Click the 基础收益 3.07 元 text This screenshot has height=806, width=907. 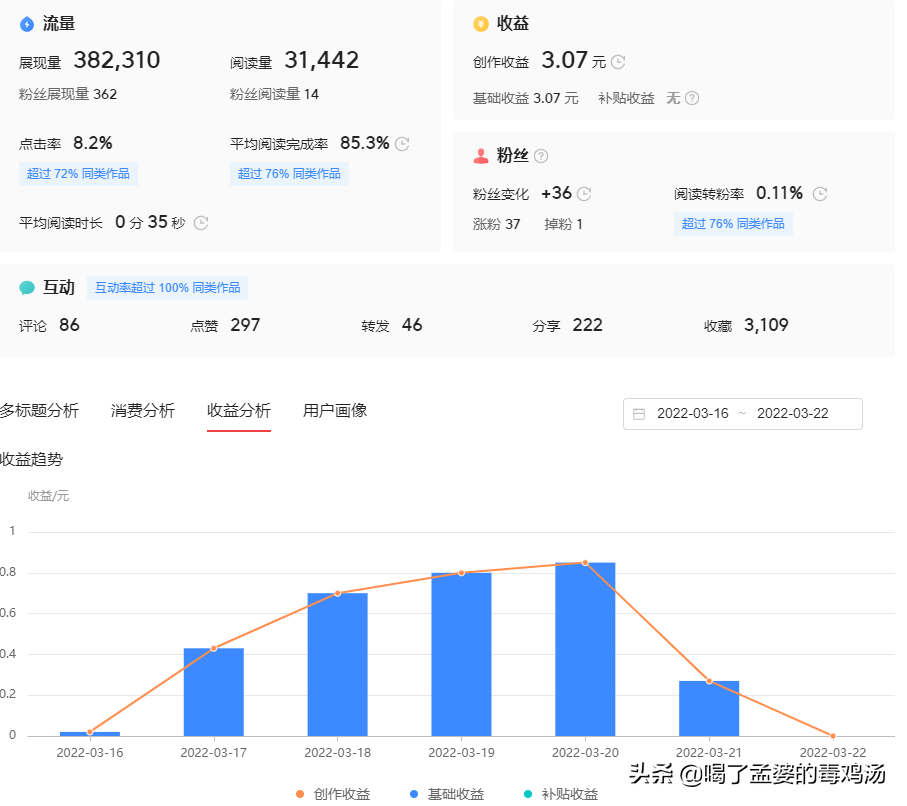click(x=525, y=98)
